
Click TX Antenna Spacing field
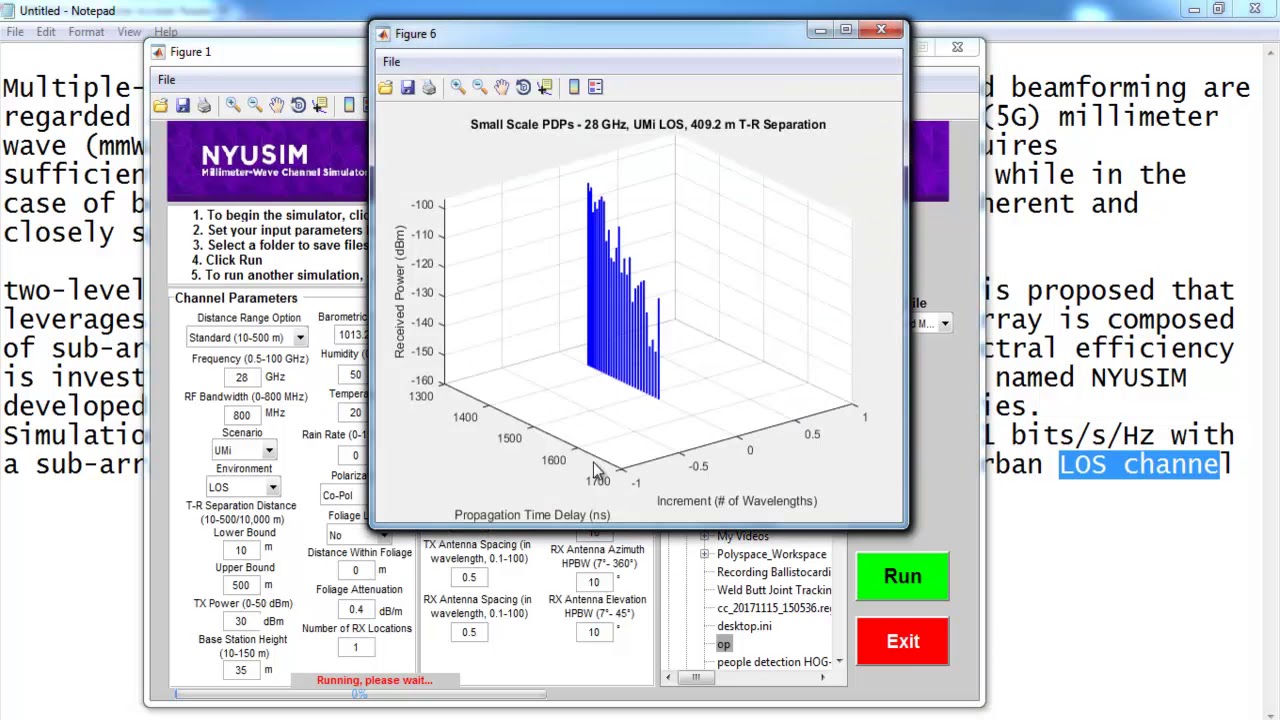point(469,578)
